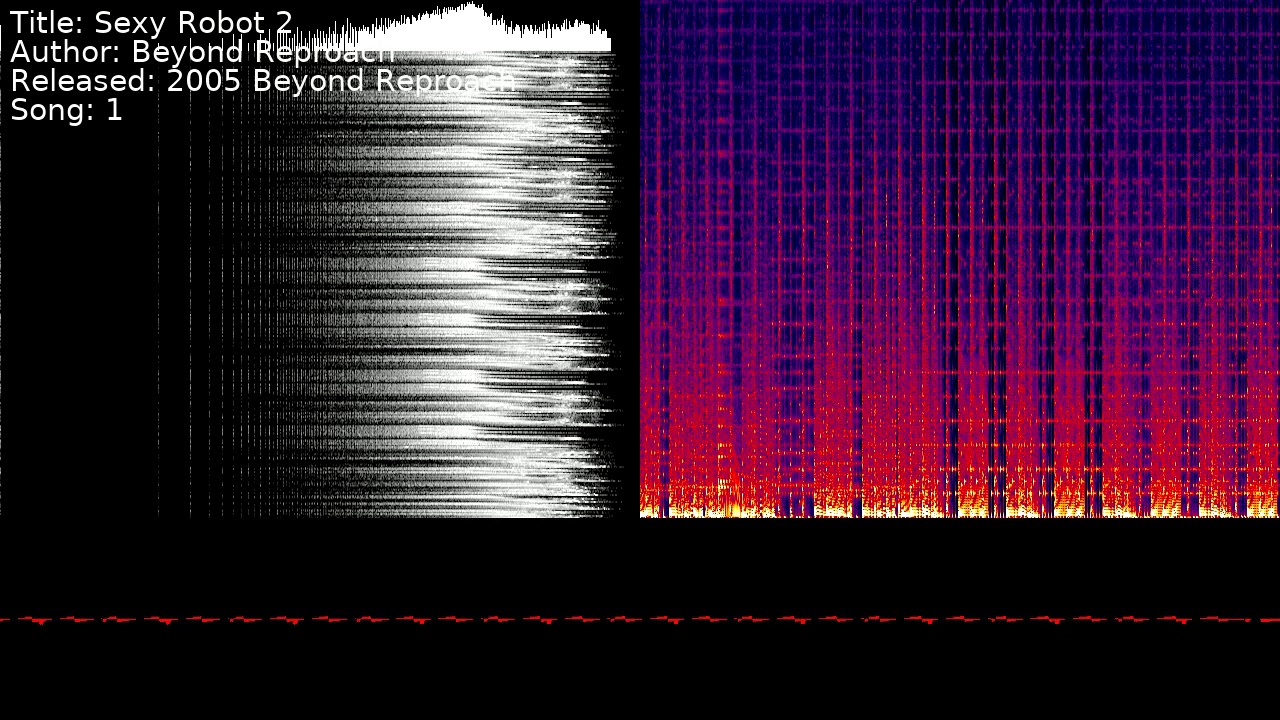This screenshot has height=720, width=1280.
Task: Click the jagged right edge of the white spectrum
Action: tap(605, 300)
